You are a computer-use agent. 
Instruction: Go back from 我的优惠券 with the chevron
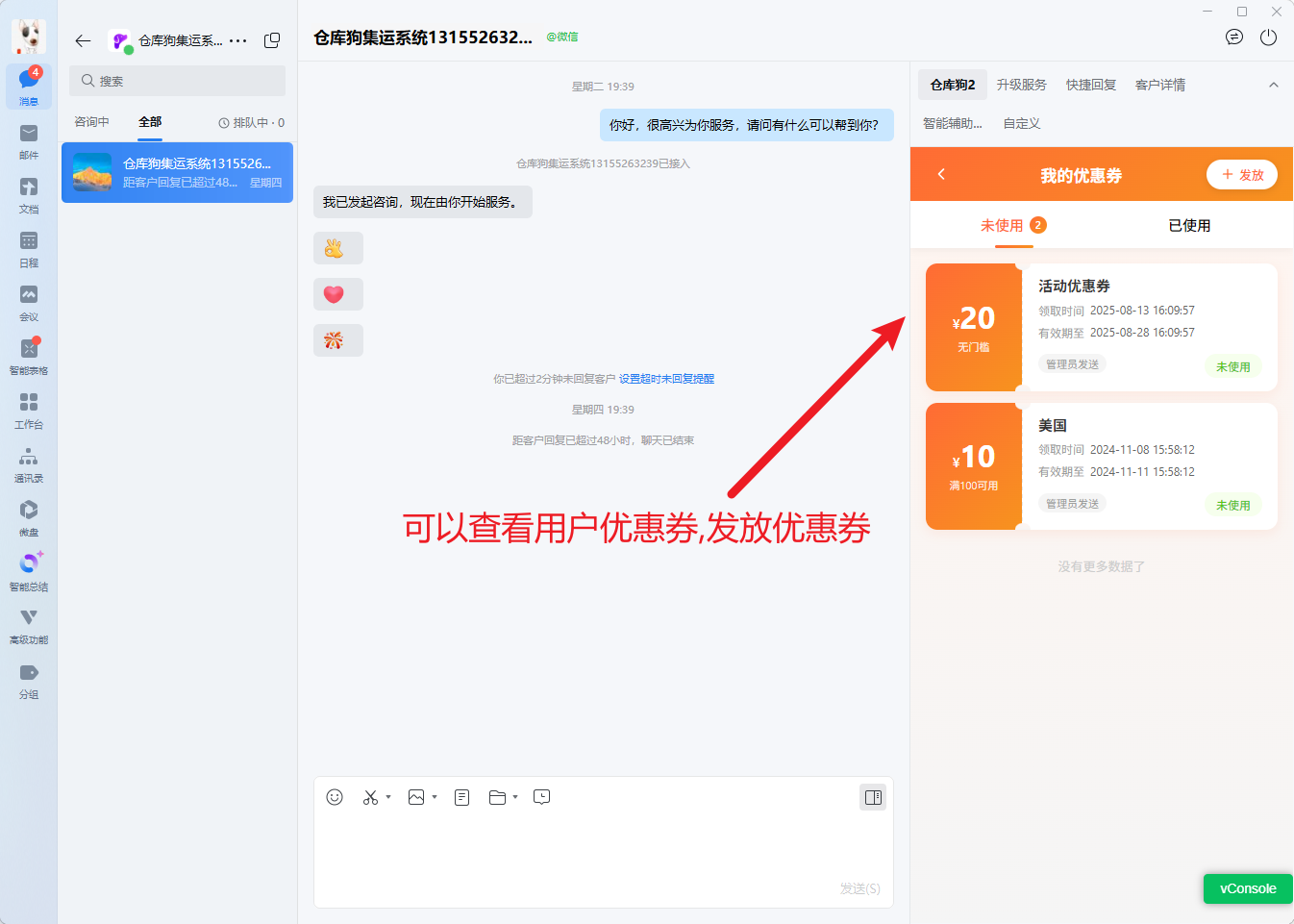tap(941, 174)
